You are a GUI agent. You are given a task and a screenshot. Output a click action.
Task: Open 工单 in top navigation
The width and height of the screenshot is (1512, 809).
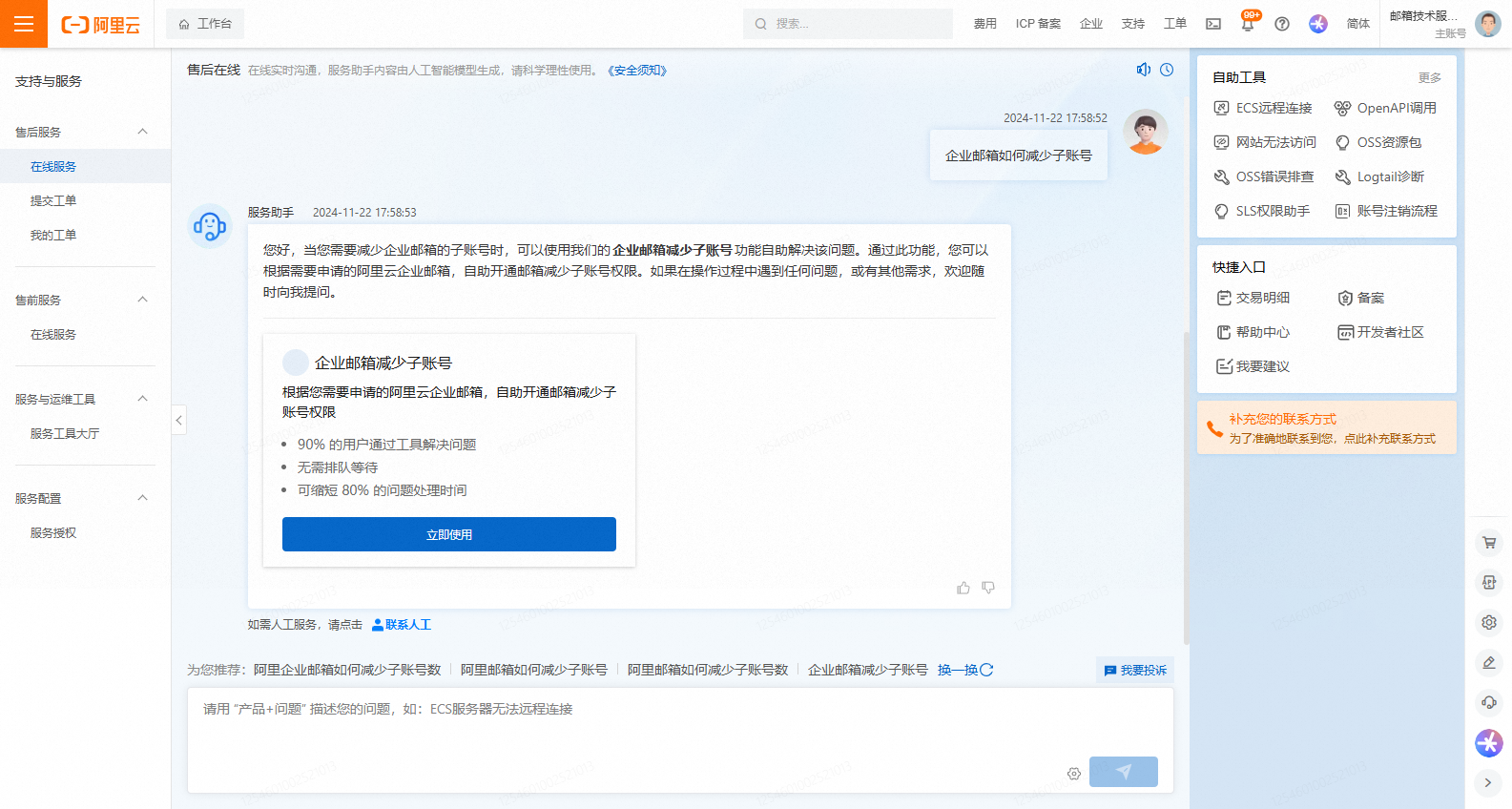[x=1175, y=24]
